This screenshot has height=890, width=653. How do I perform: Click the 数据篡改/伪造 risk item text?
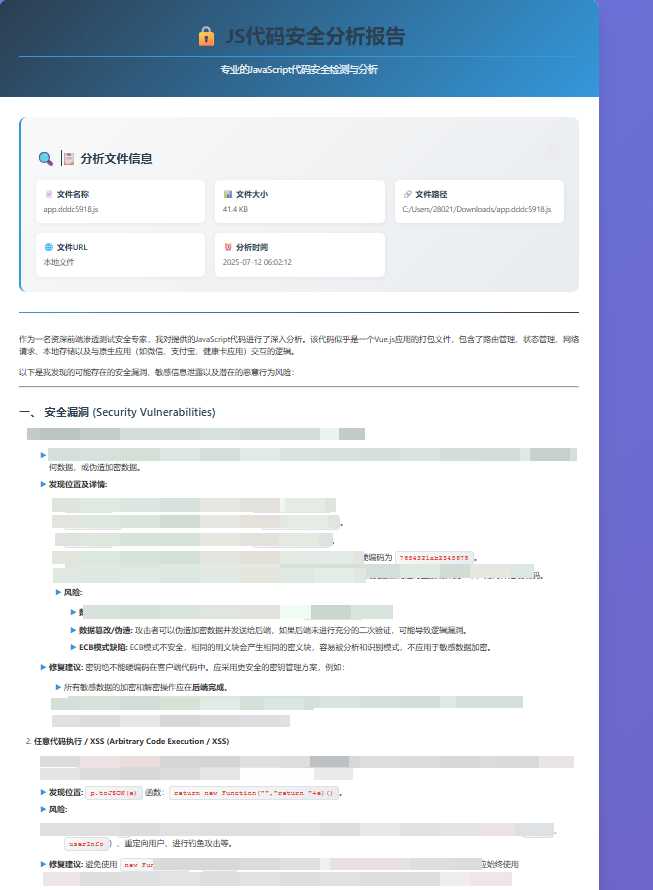273,630
